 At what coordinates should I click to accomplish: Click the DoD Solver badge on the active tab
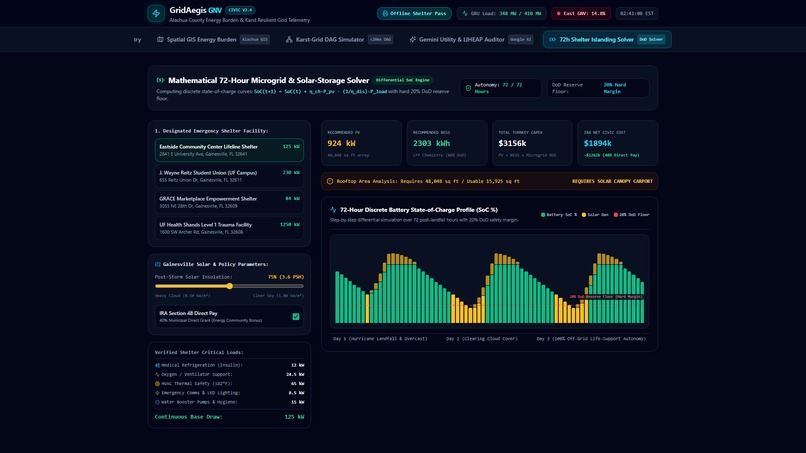click(x=651, y=40)
